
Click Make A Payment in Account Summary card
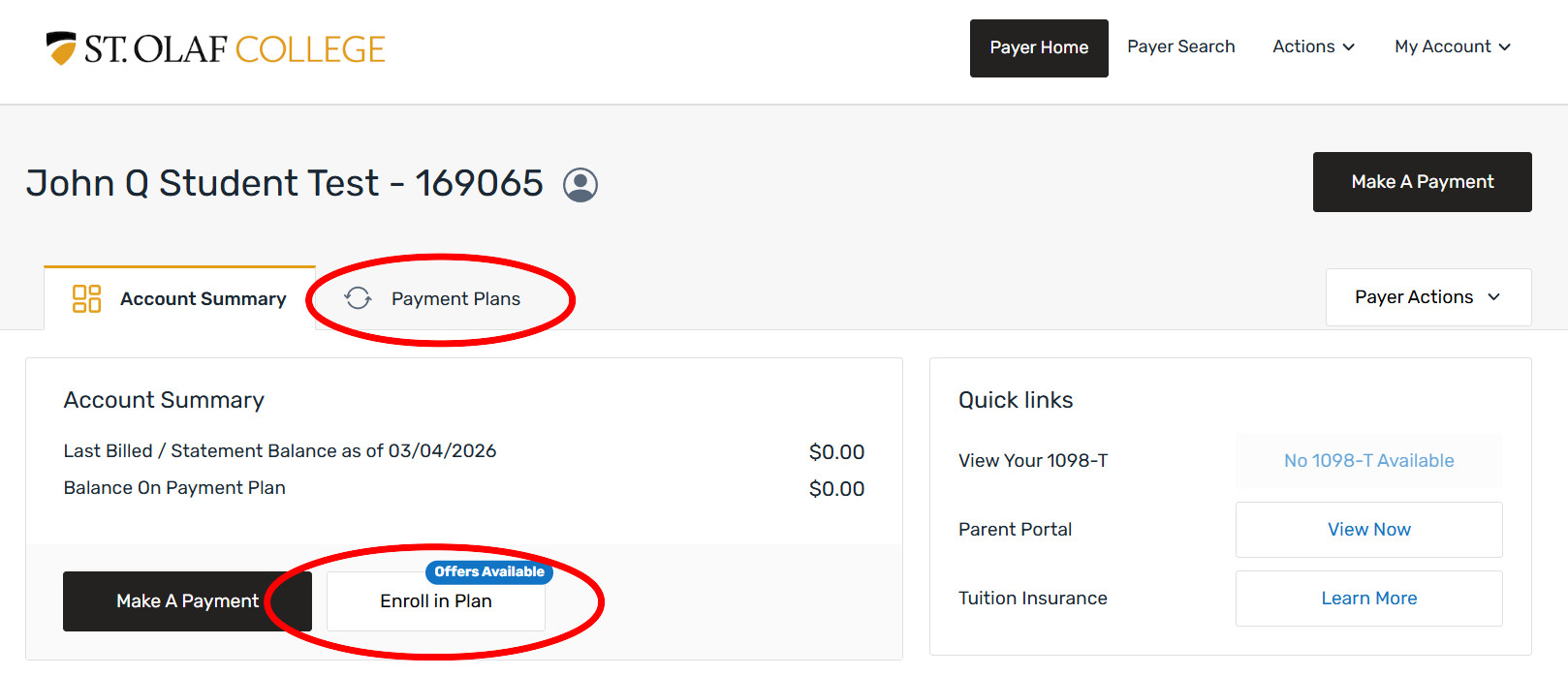[187, 601]
